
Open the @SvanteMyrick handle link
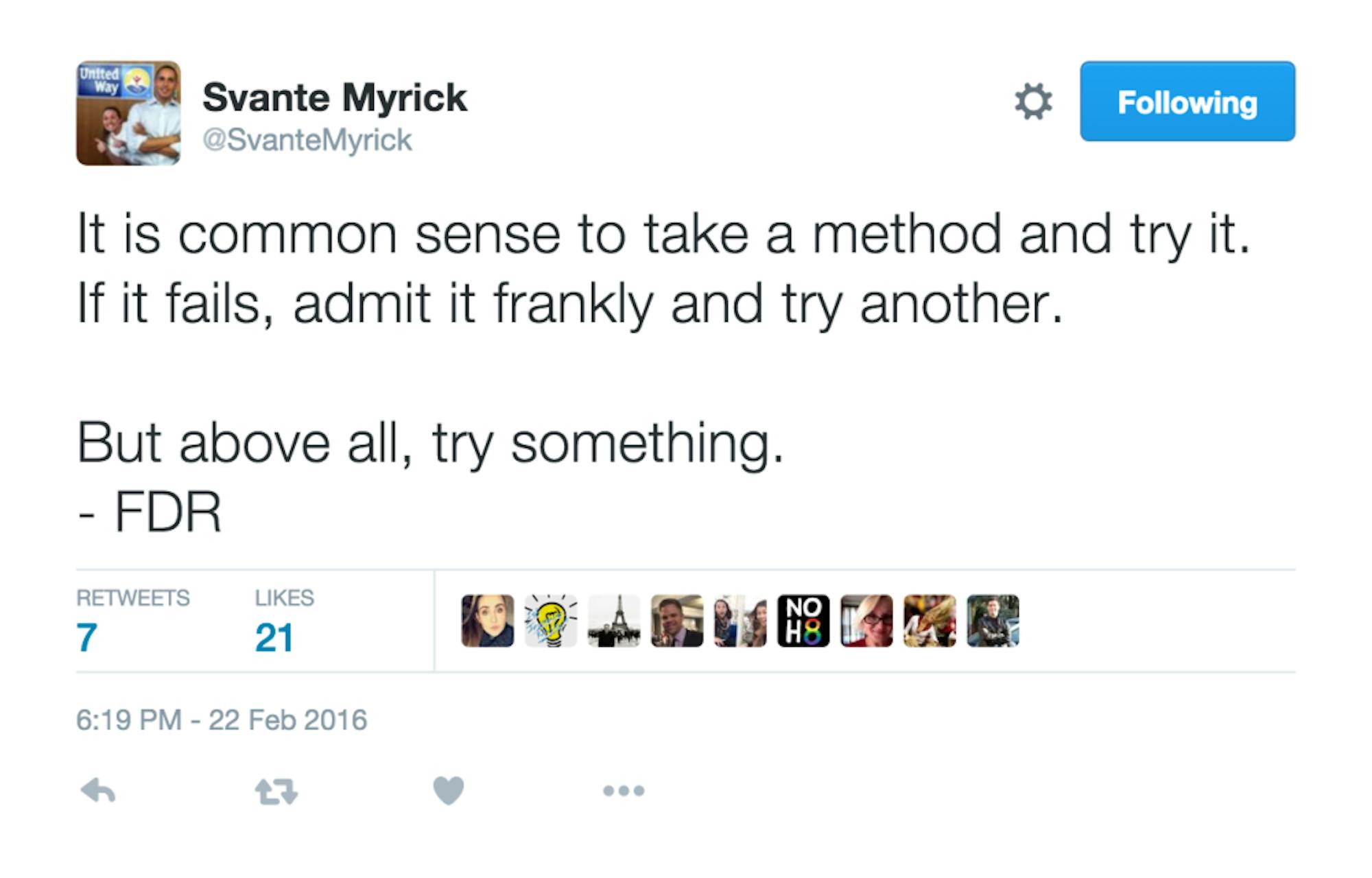point(307,140)
